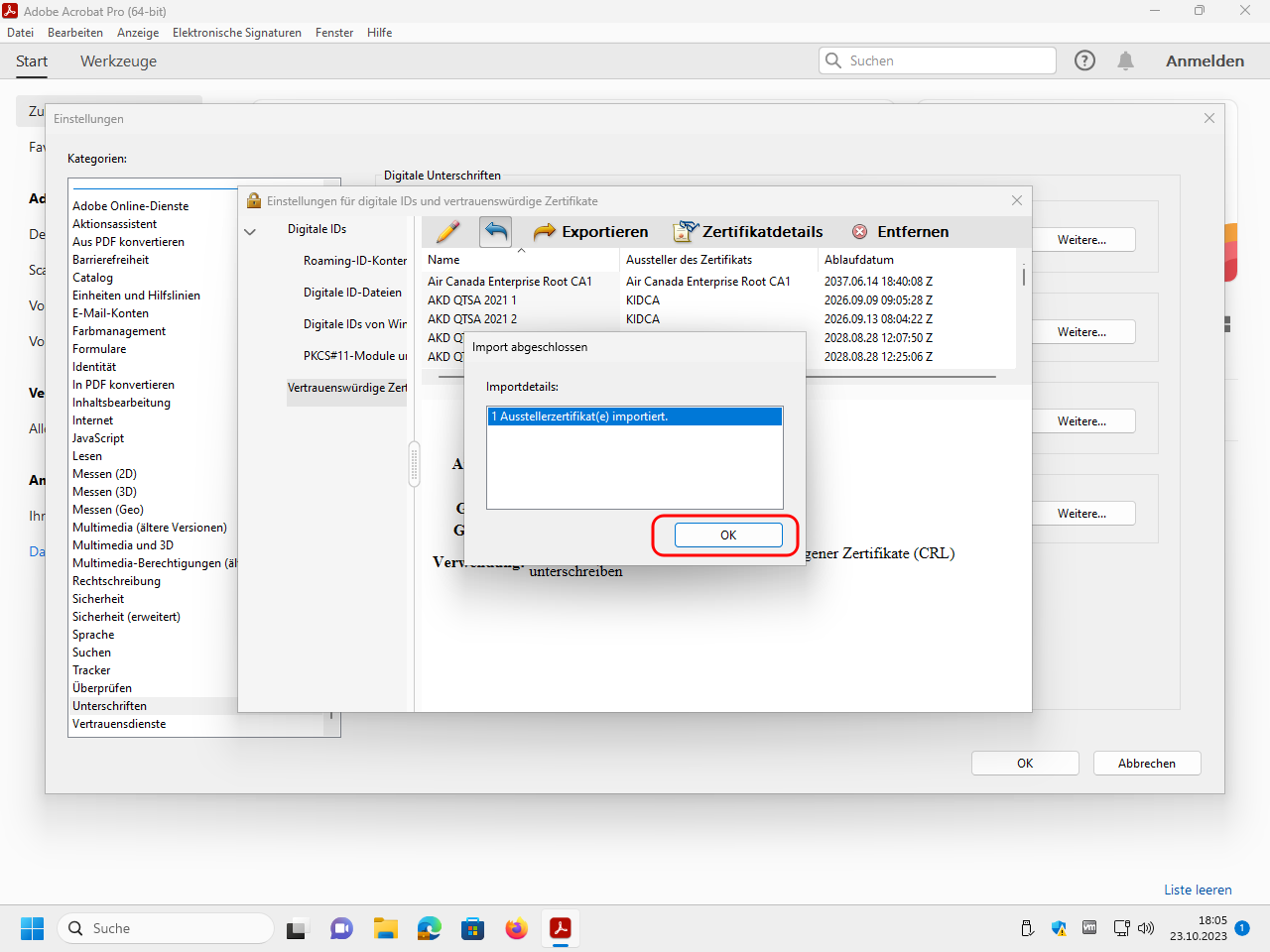The image size is (1270, 952).
Task: Click Exportieren in the certificate toolbar
Action: click(x=590, y=231)
